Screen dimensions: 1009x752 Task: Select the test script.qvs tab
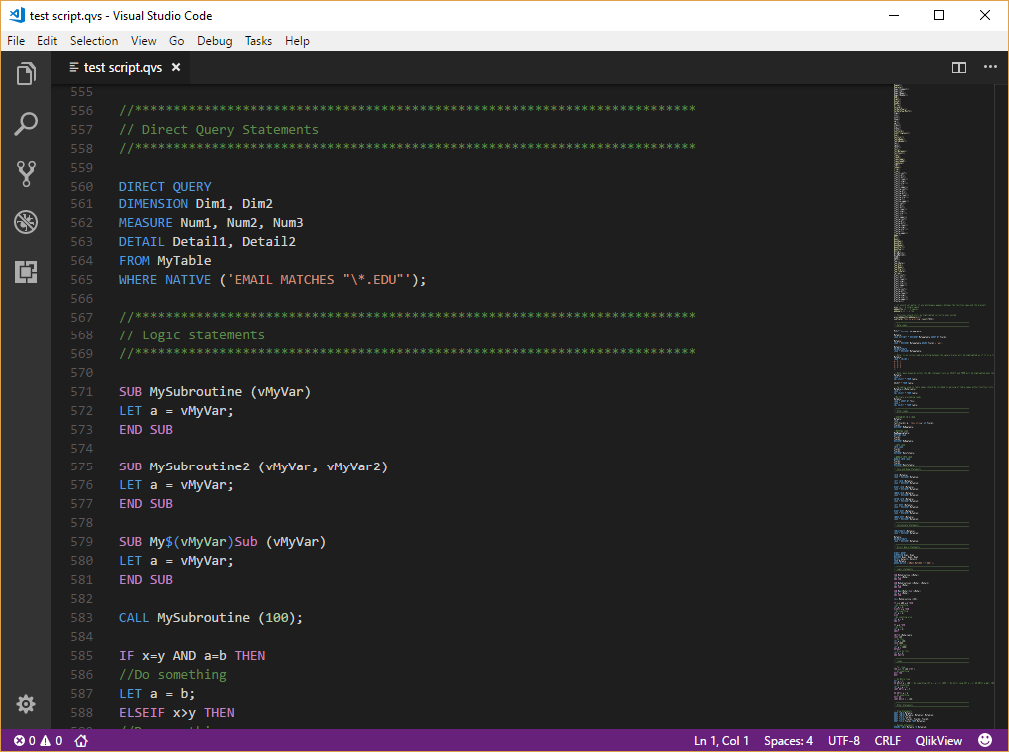[x=120, y=67]
